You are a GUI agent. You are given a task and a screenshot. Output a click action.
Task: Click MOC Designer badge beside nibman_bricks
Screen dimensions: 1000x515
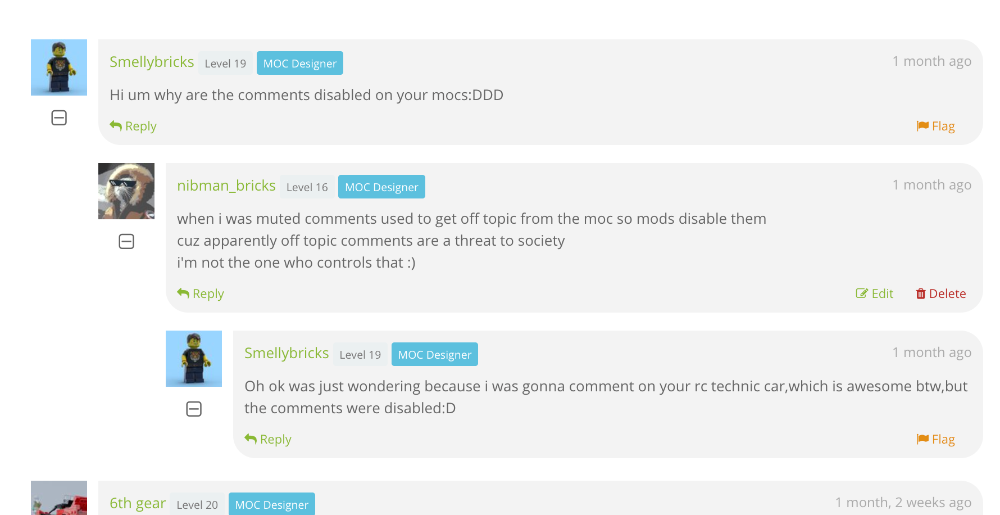(x=381, y=187)
